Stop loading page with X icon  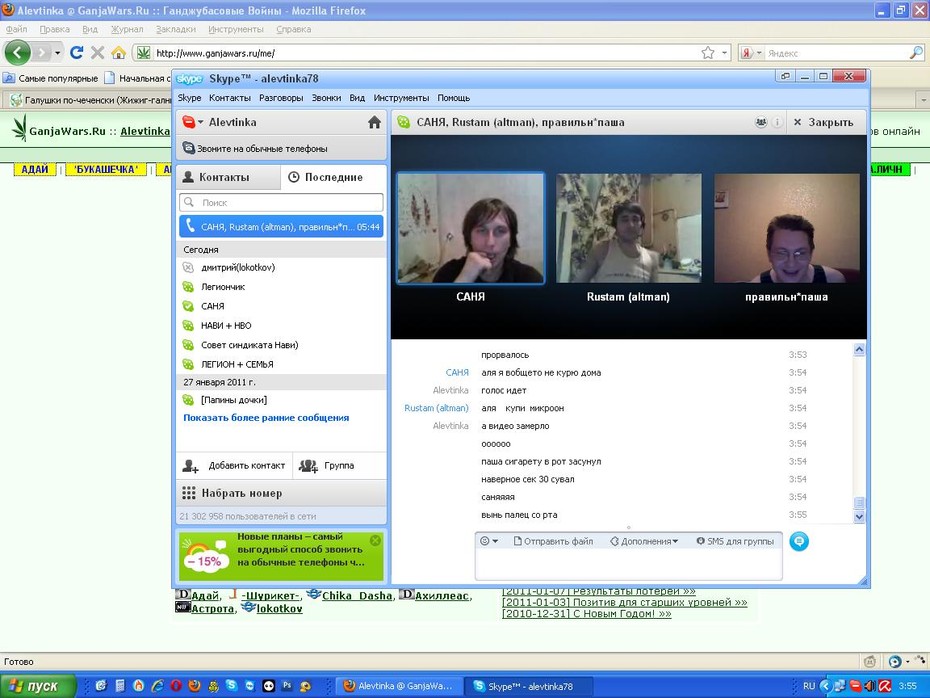point(97,53)
